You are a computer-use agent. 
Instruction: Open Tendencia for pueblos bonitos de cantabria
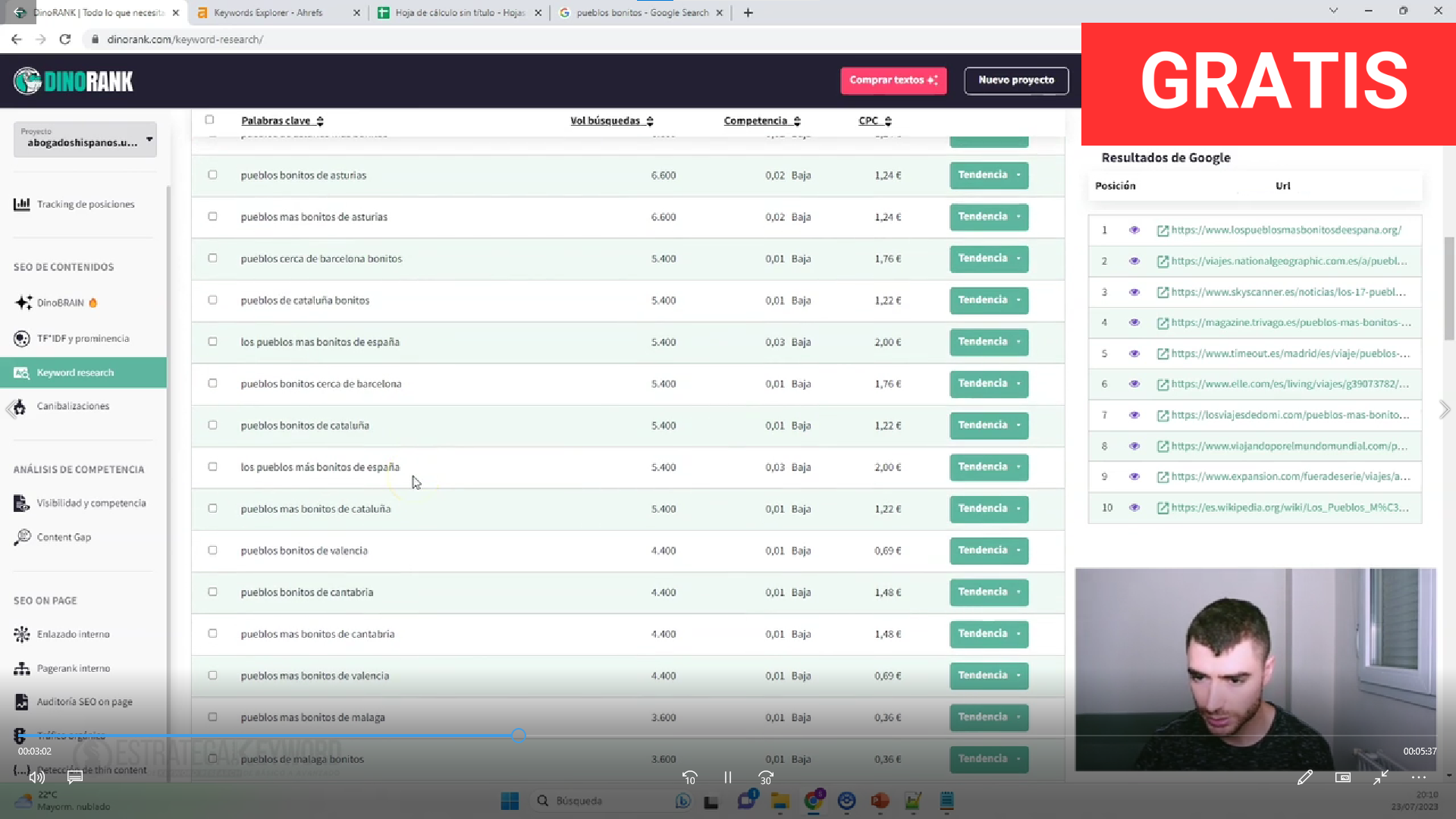coord(989,592)
